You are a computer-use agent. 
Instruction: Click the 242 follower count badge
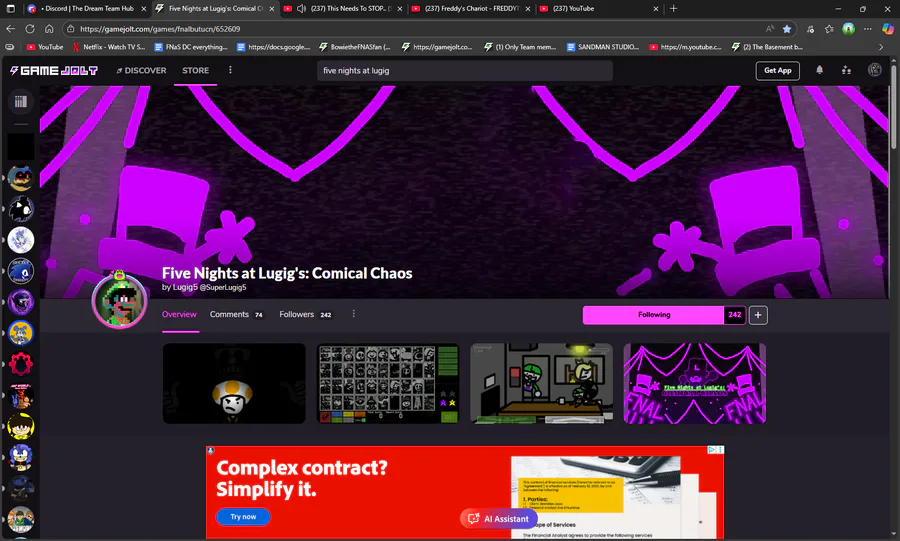(x=735, y=315)
